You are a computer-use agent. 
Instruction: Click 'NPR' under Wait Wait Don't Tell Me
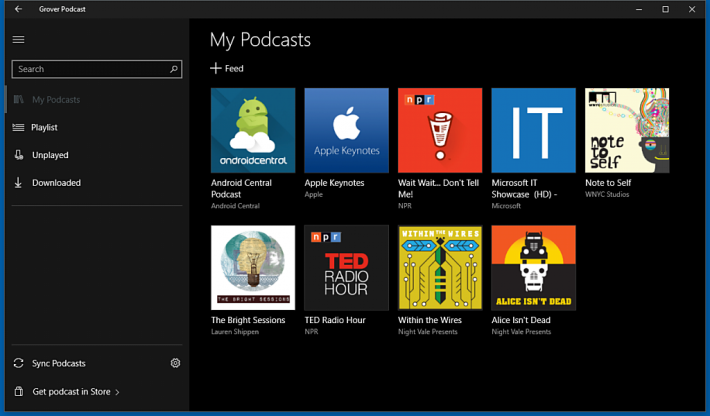click(405, 206)
